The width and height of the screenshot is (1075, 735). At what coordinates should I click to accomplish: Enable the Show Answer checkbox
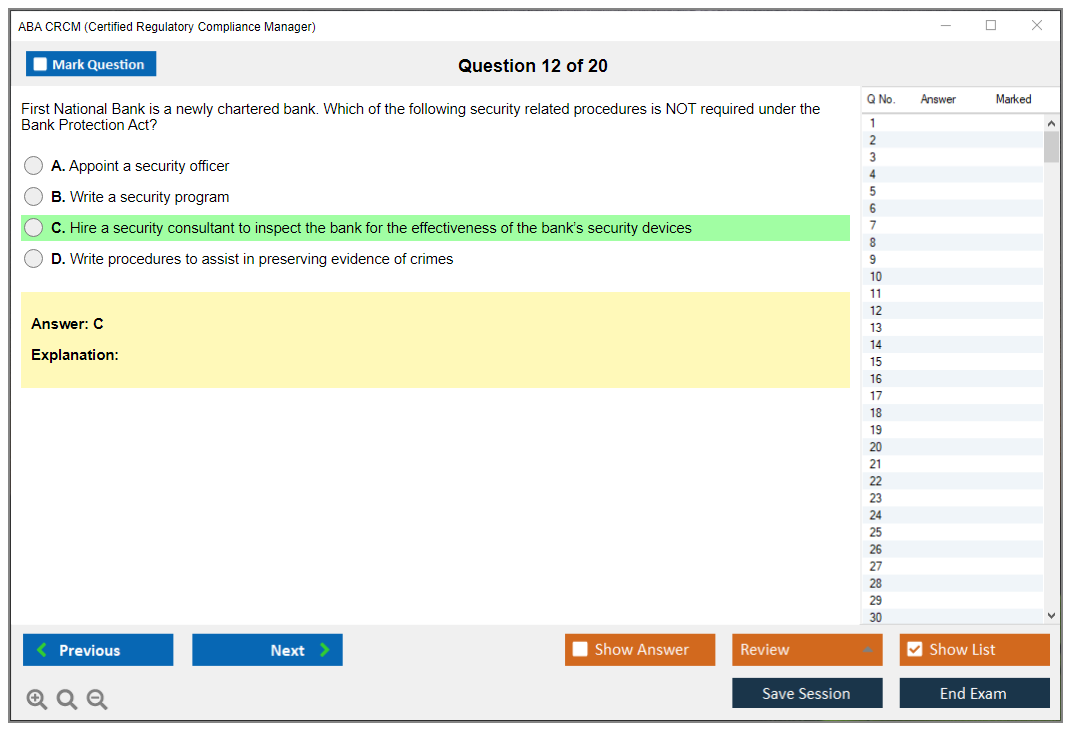click(x=581, y=650)
